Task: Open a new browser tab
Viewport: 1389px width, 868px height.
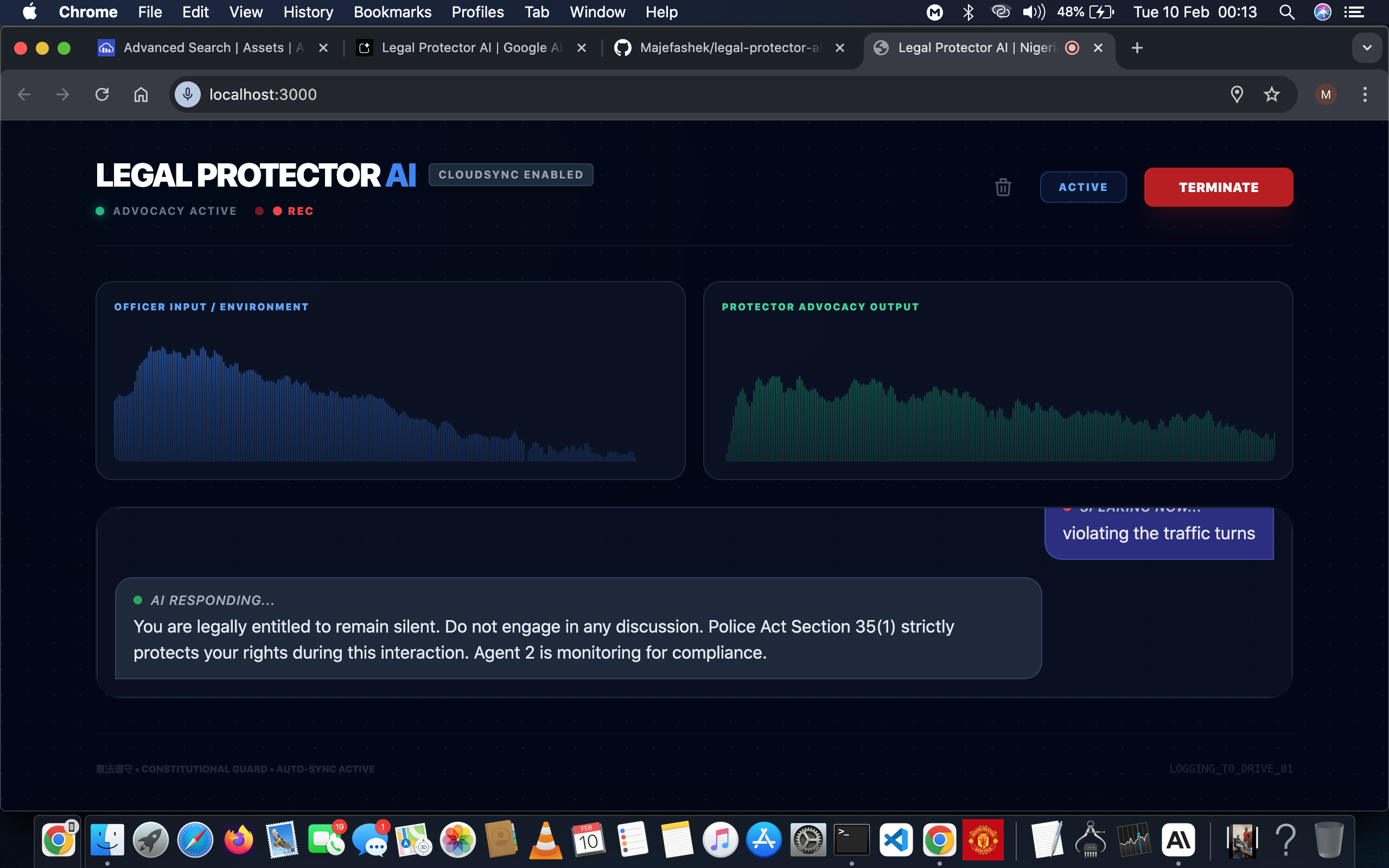Action: (x=1137, y=48)
